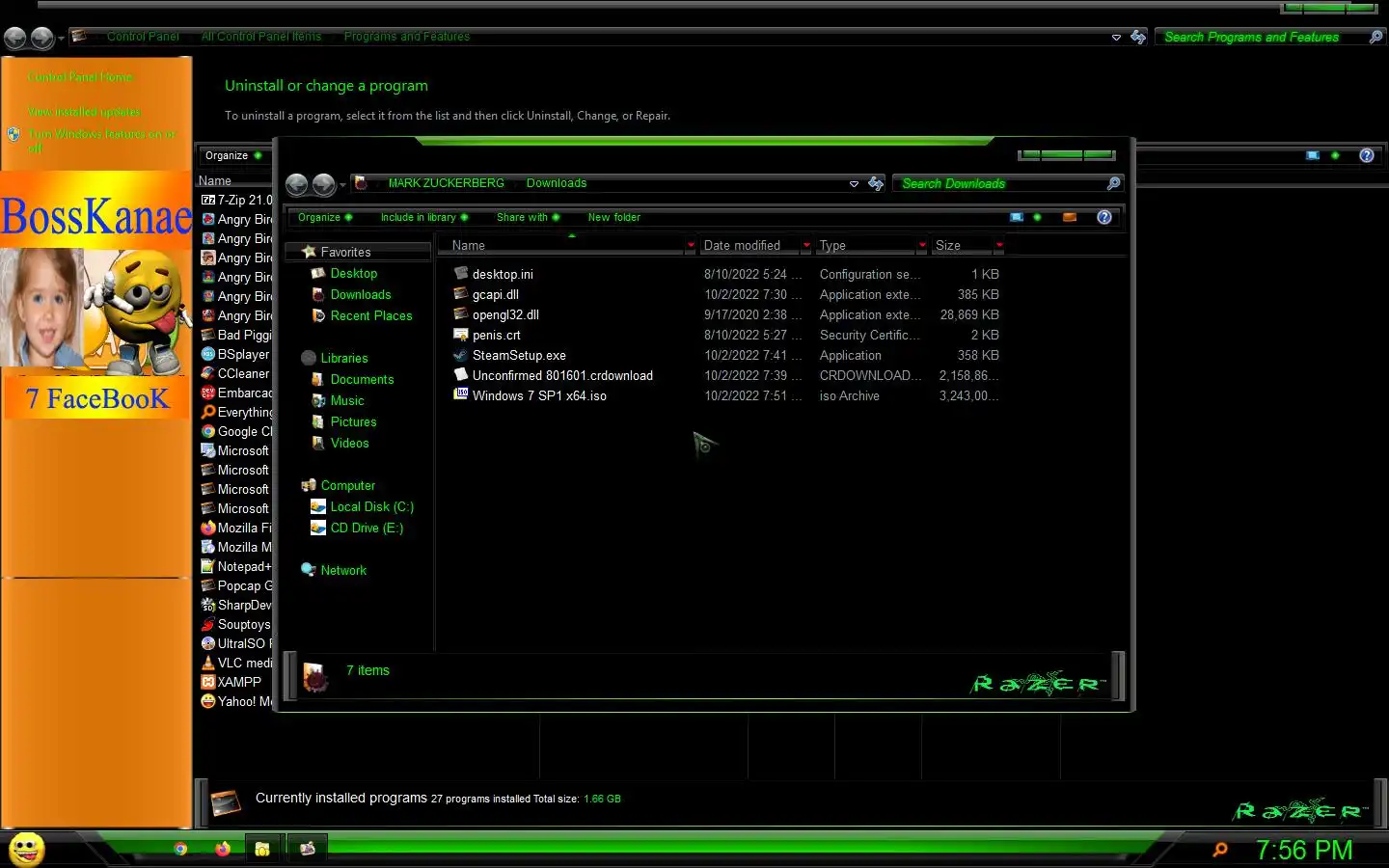Select the desktop.ini file icon
Viewport: 1389px width, 868px height.
[461, 274]
